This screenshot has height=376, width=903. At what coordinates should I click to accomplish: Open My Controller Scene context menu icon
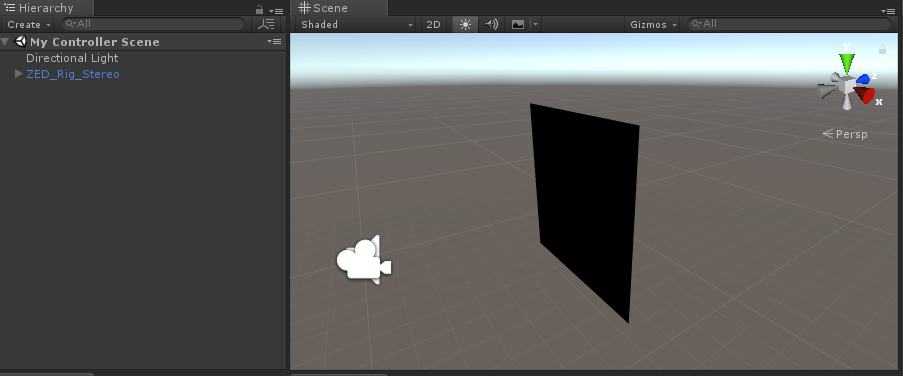point(274,41)
